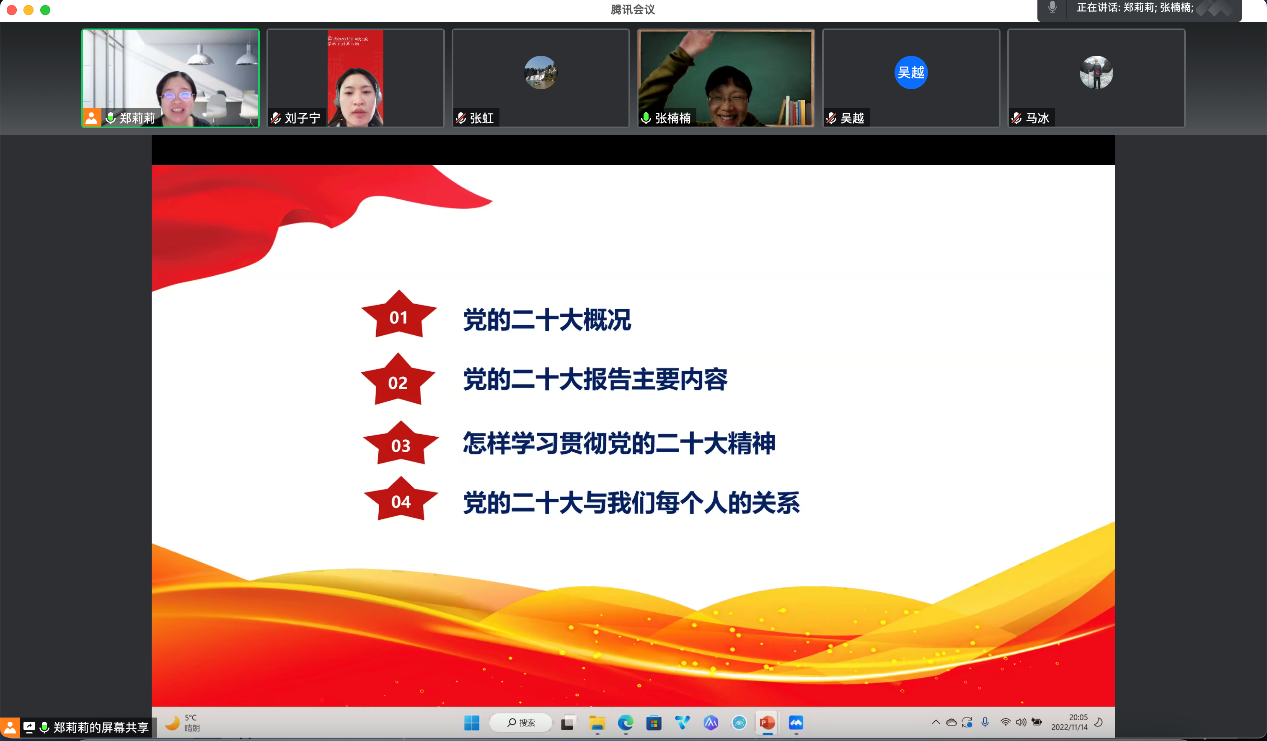This screenshot has width=1267, height=741.
Task: Open Task View in the taskbar
Action: (568, 722)
